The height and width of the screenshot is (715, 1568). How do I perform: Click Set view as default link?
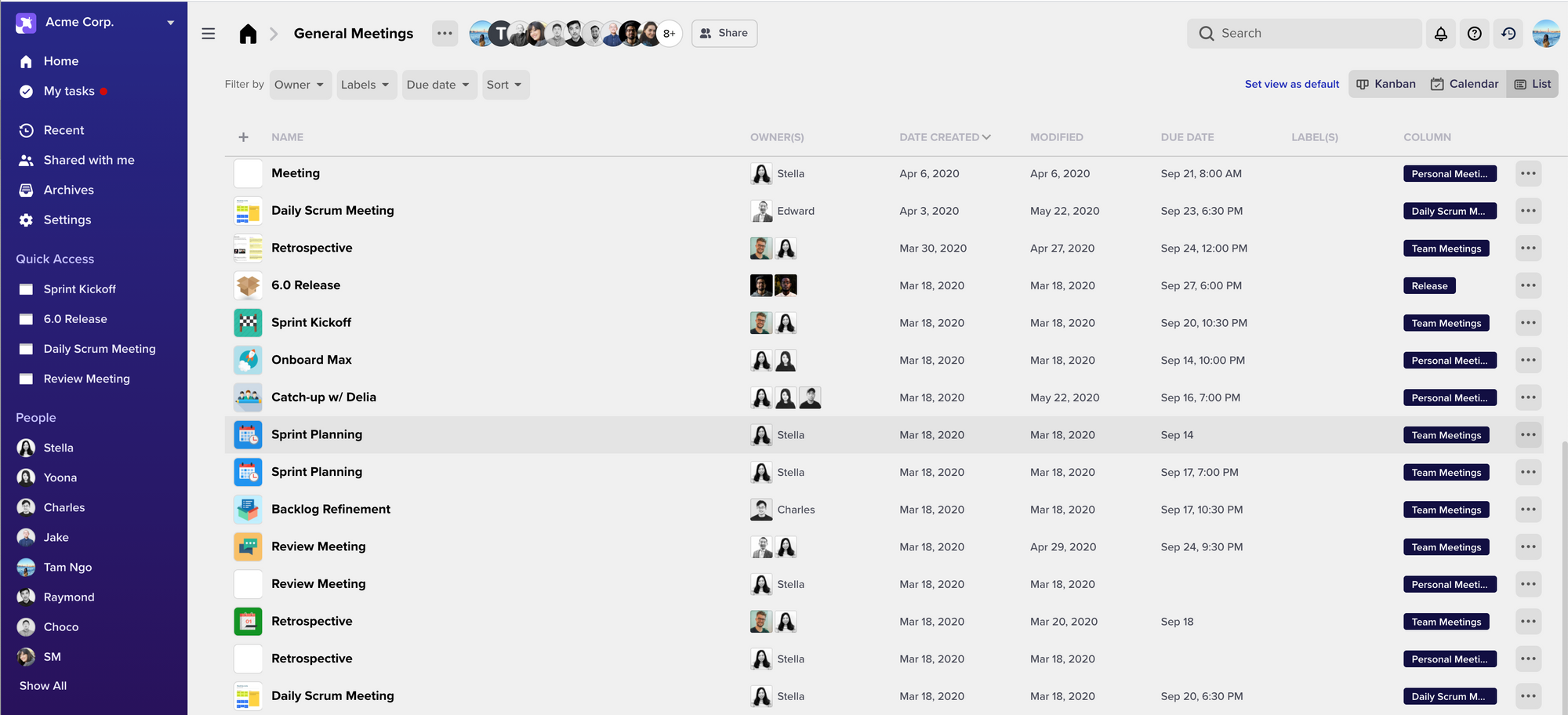click(x=1291, y=84)
